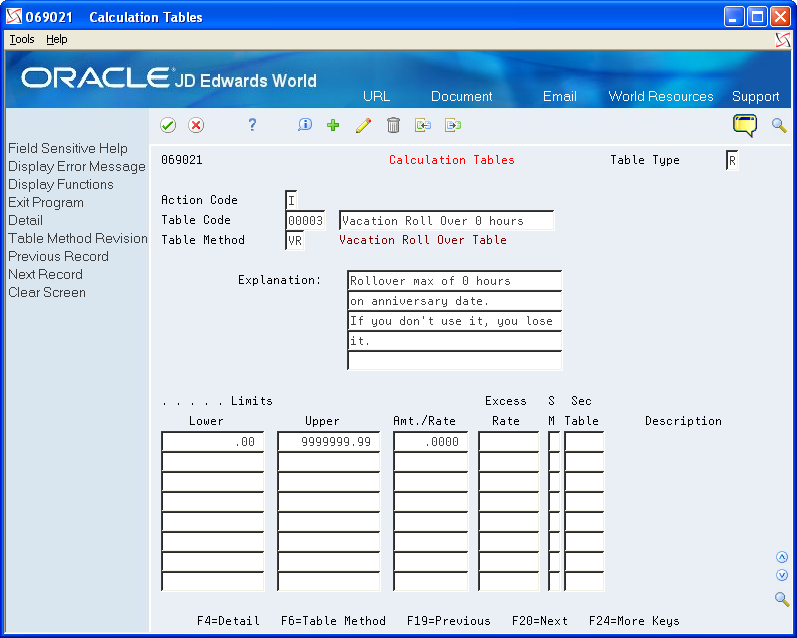Click F19=Previous function key

pyautogui.click(x=448, y=621)
